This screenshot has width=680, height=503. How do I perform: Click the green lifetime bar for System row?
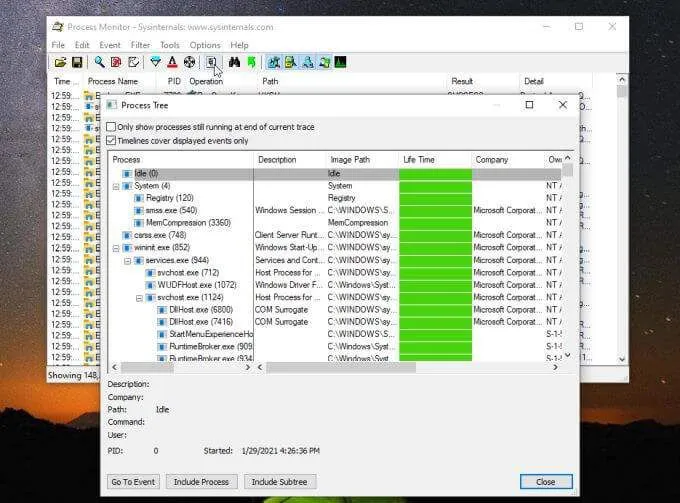pyautogui.click(x=435, y=186)
